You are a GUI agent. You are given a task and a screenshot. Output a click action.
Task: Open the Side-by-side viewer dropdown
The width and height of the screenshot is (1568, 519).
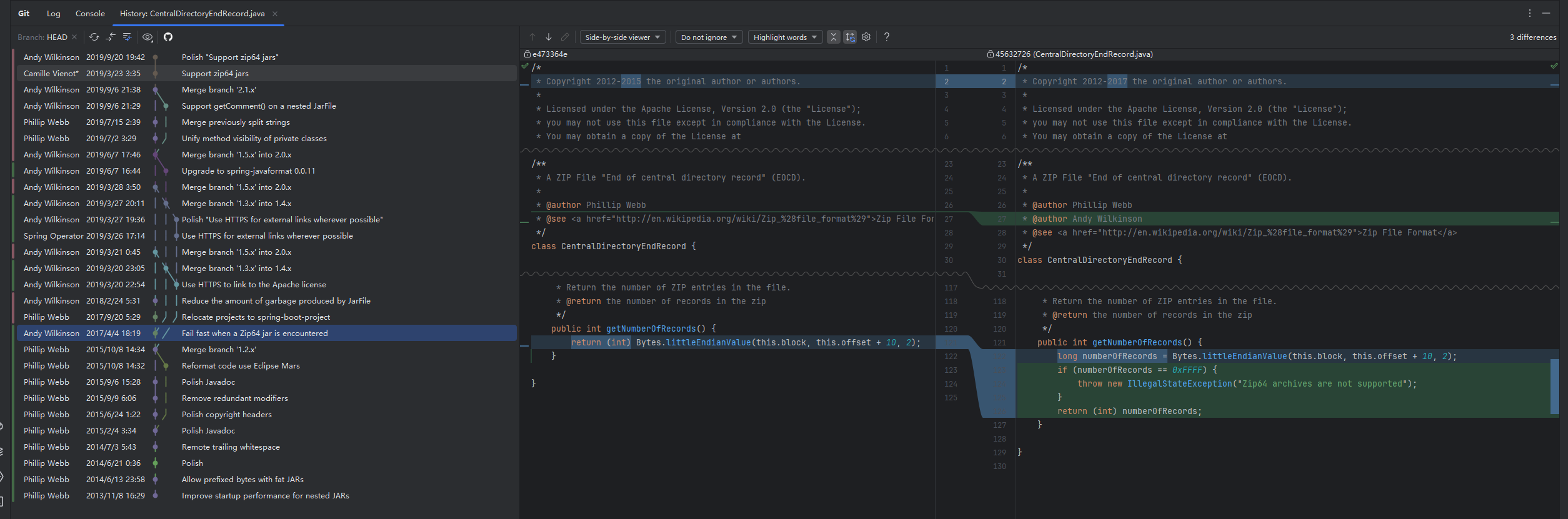tap(622, 37)
